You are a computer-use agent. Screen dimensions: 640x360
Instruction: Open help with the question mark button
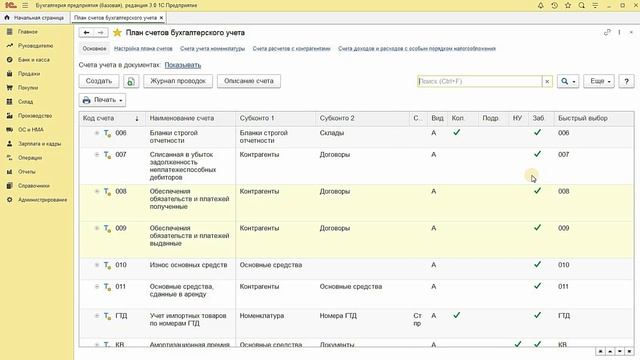coord(627,81)
